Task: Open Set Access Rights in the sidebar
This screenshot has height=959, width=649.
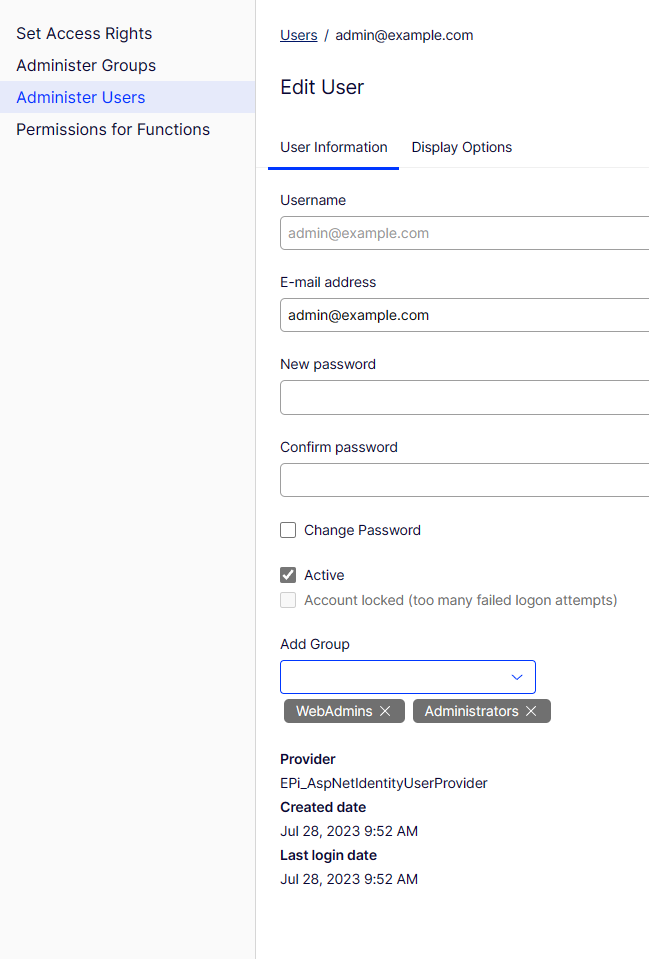Action: [84, 33]
